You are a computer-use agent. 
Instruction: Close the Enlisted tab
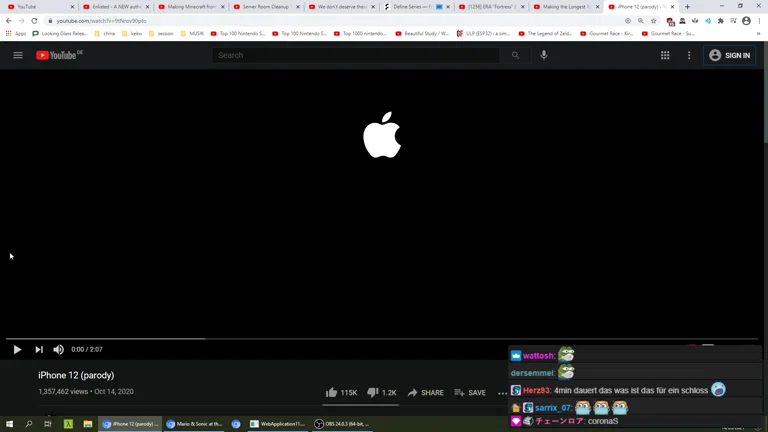coord(147,7)
